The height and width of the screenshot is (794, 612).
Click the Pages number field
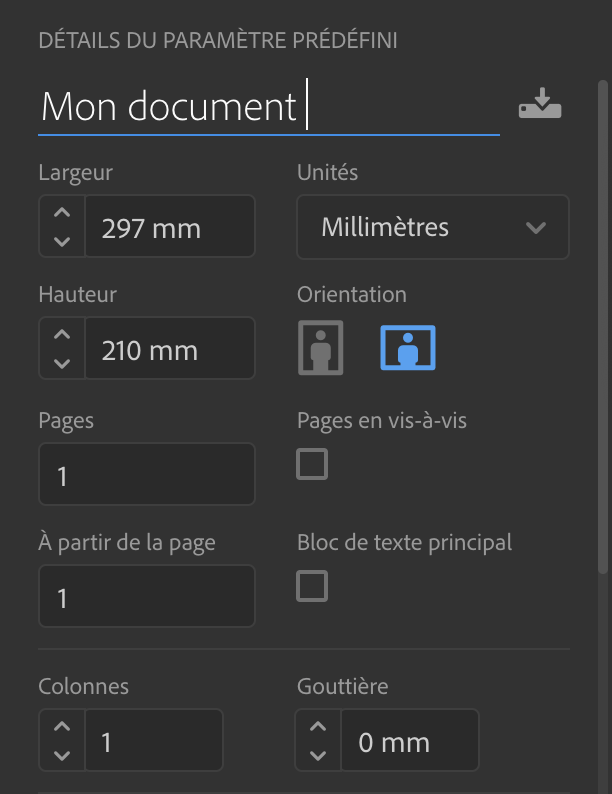(x=147, y=474)
